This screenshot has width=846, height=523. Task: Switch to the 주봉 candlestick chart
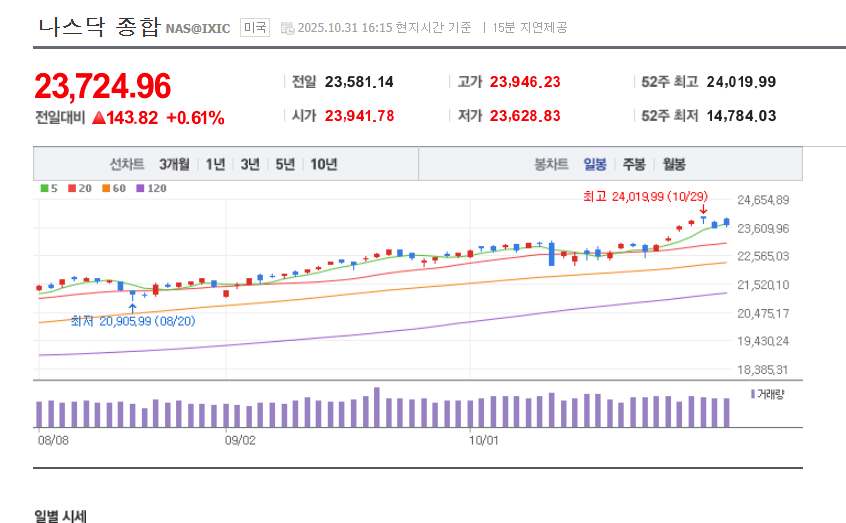(634, 164)
